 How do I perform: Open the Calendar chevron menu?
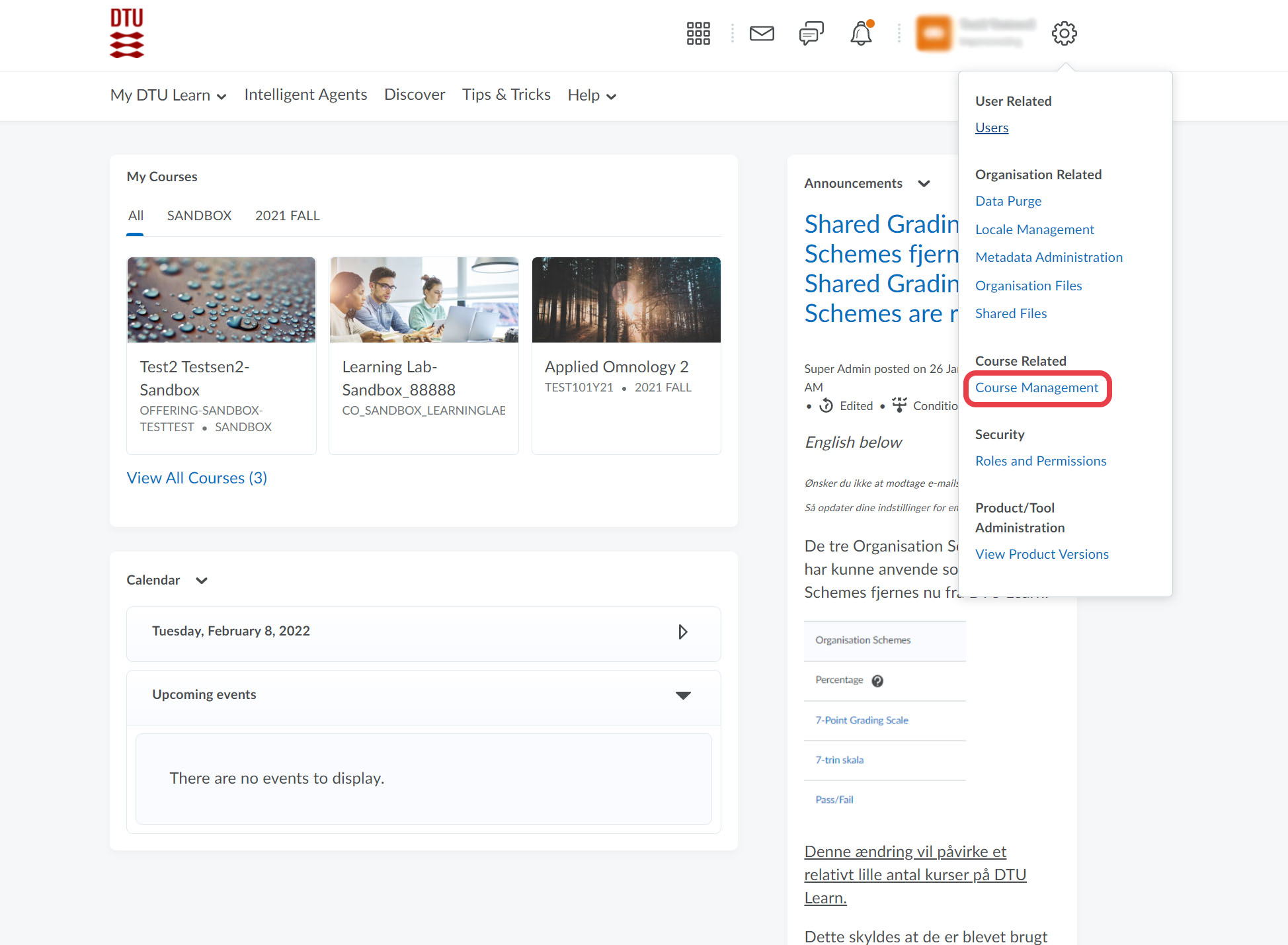202,581
